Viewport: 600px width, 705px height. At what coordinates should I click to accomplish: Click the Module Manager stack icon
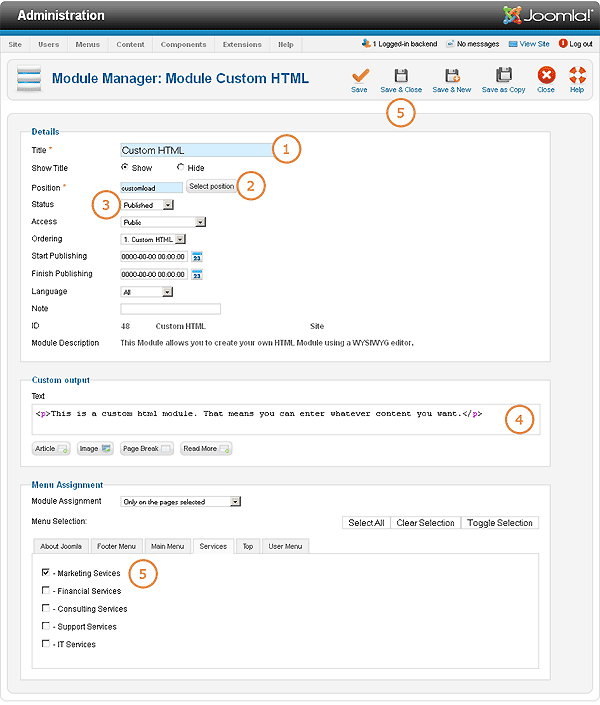pos(29,79)
